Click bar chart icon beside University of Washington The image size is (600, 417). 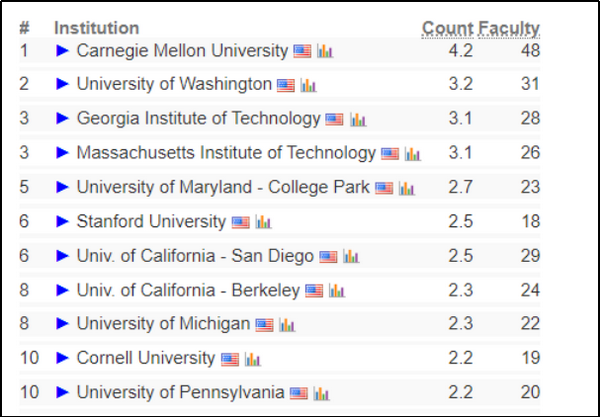point(308,85)
